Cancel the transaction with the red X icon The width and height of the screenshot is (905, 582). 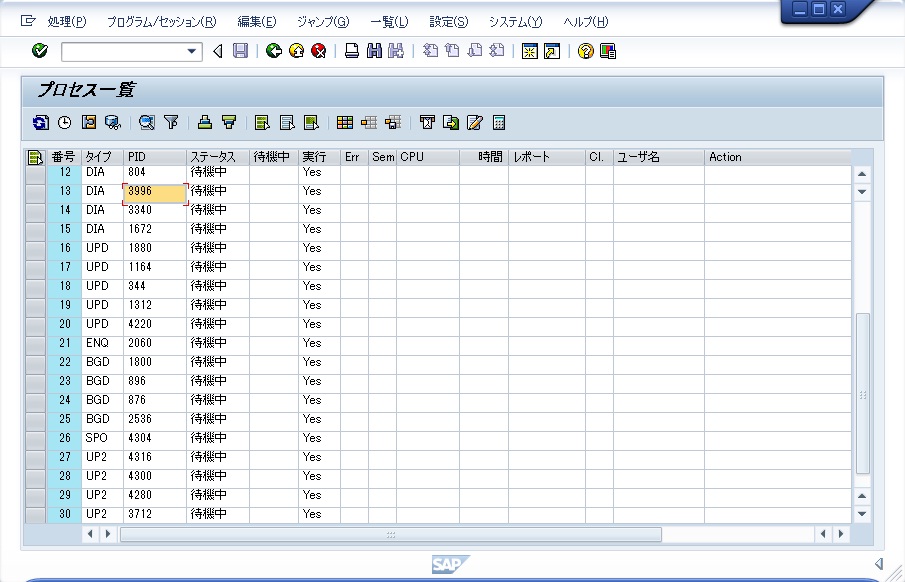[x=322, y=52]
